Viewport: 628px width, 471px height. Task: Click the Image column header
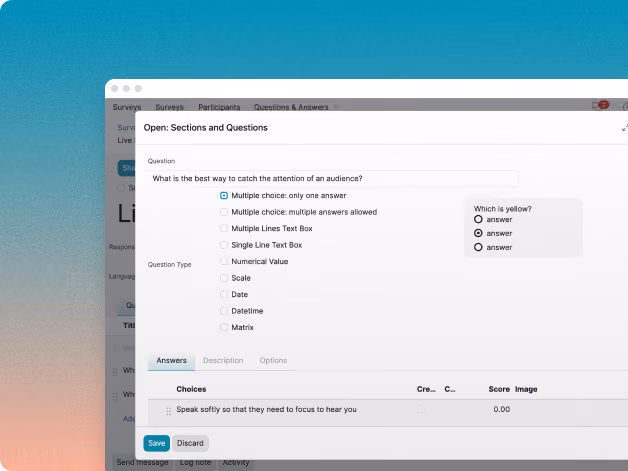pyautogui.click(x=526, y=389)
